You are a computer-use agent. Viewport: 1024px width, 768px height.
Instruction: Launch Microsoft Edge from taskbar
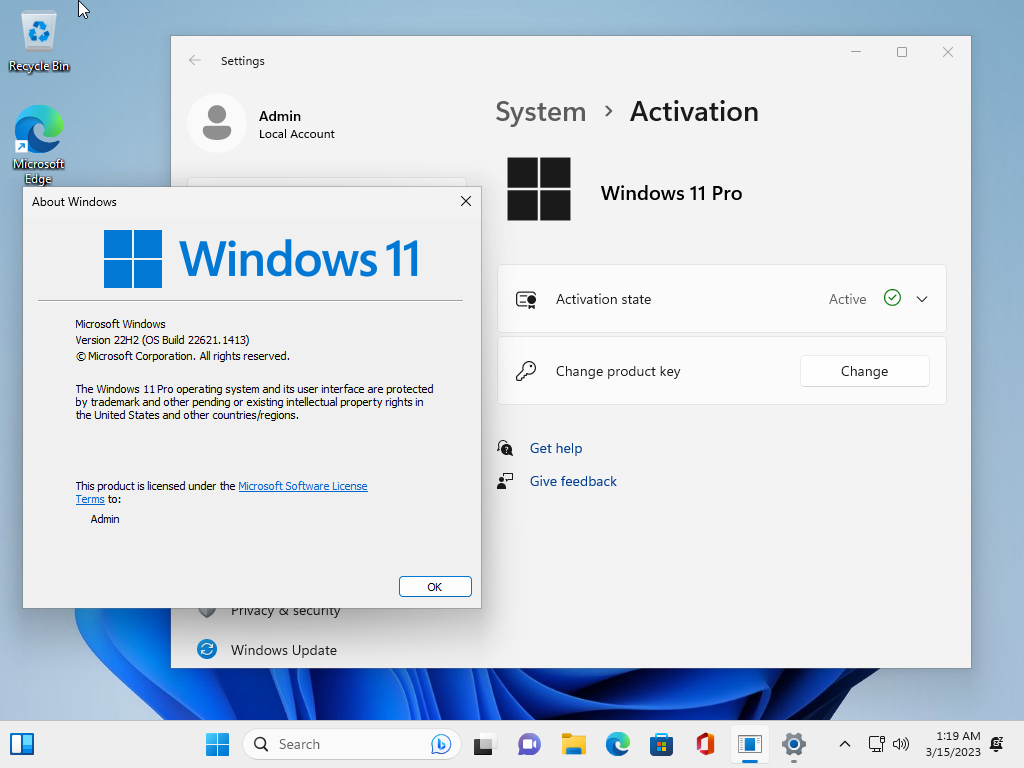point(618,744)
